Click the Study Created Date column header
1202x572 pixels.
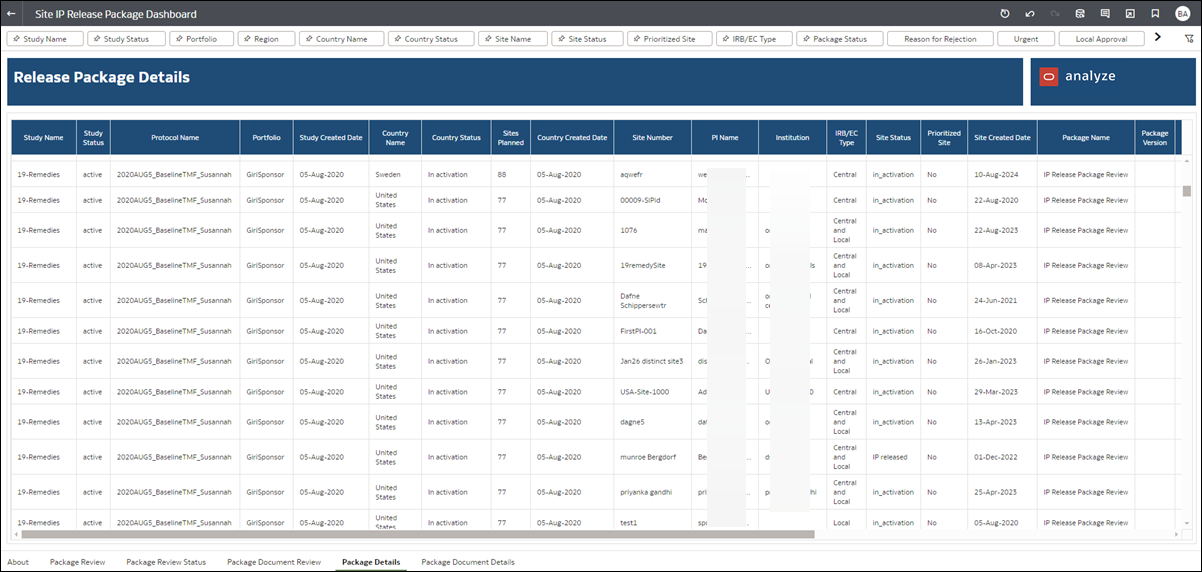tap(331, 138)
